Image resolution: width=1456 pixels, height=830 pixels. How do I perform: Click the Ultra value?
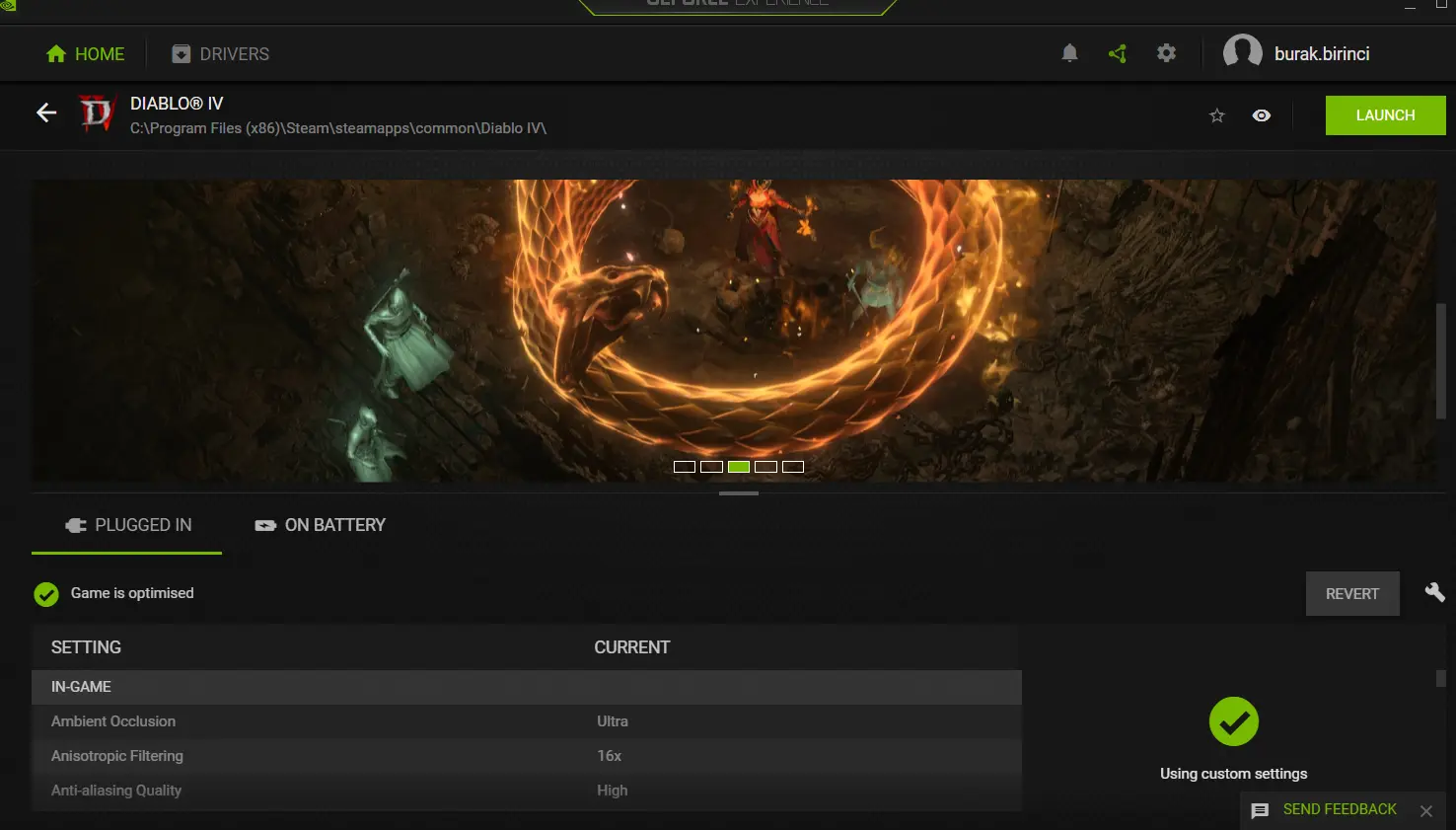pyautogui.click(x=613, y=721)
